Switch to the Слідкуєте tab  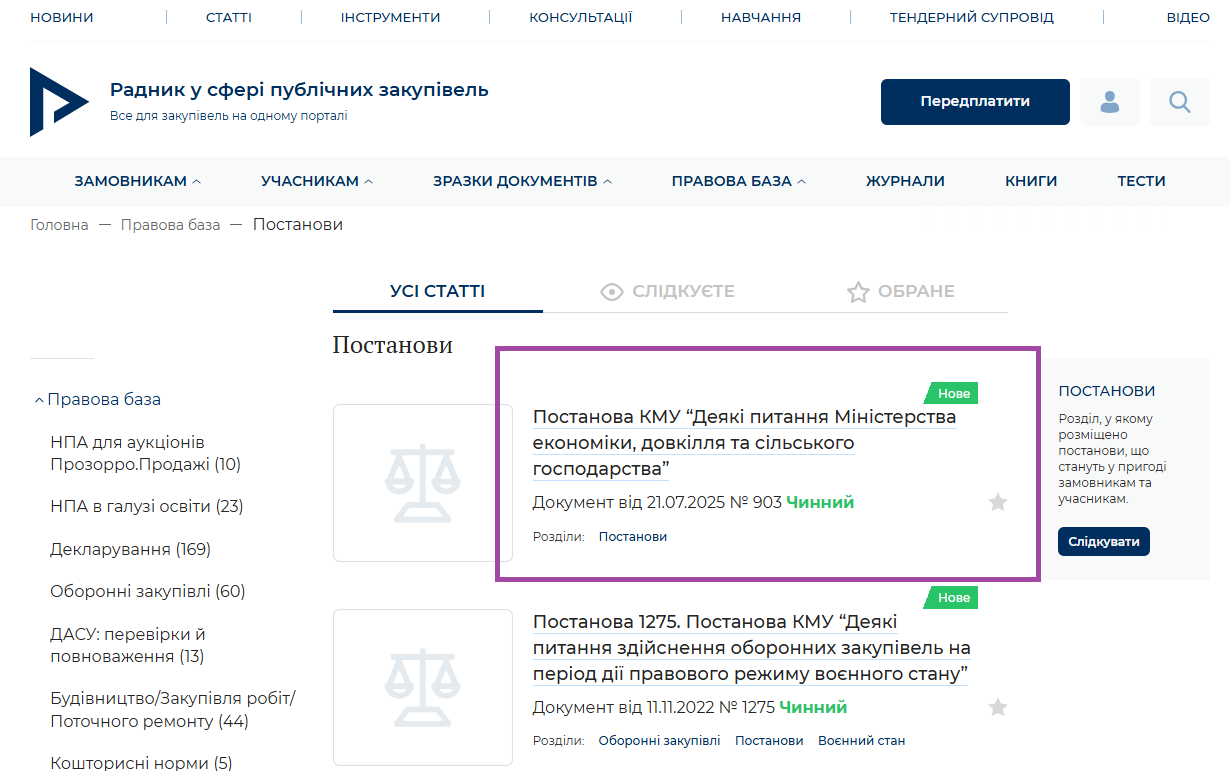pyautogui.click(x=667, y=292)
